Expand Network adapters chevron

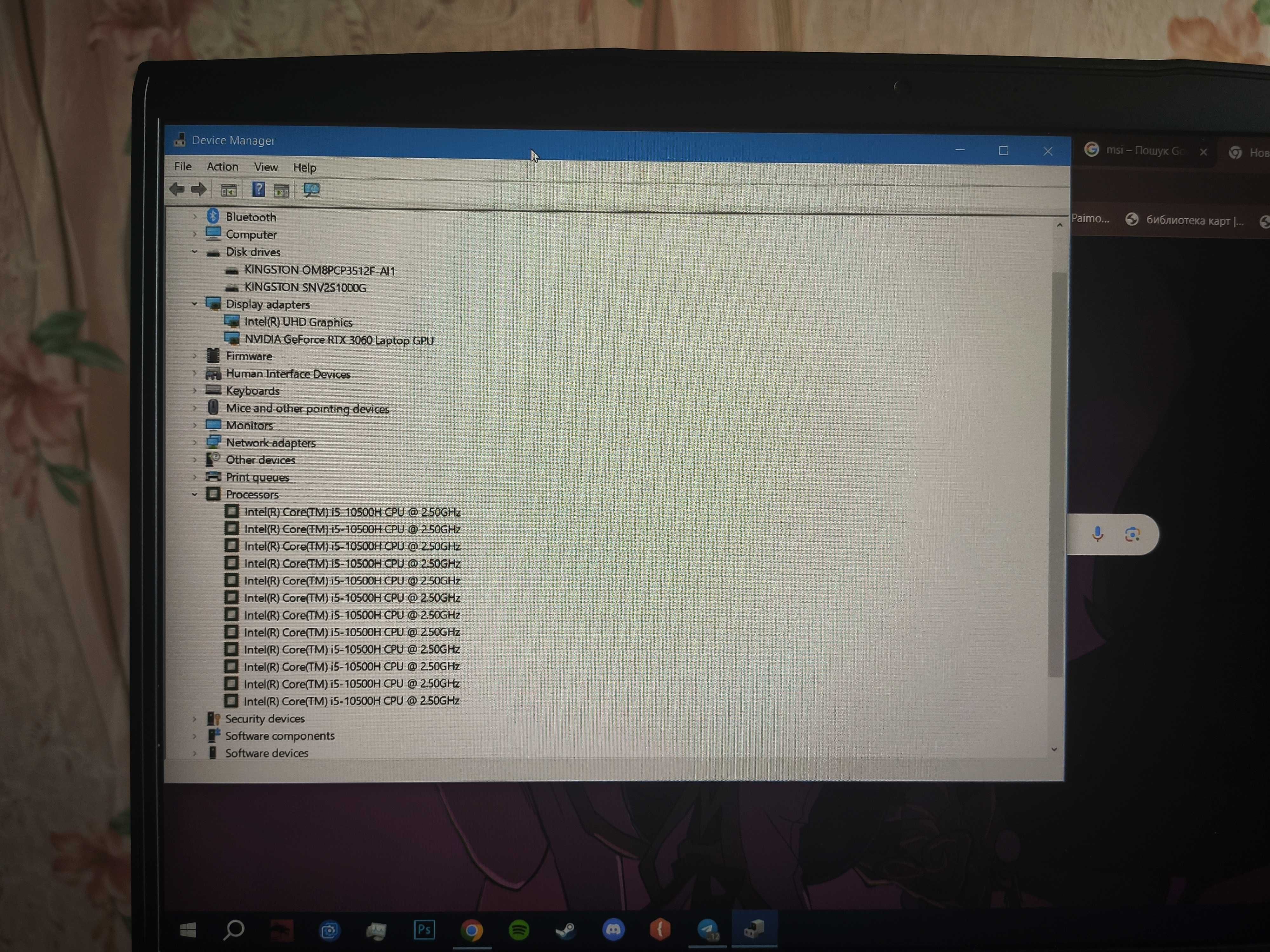[x=195, y=442]
